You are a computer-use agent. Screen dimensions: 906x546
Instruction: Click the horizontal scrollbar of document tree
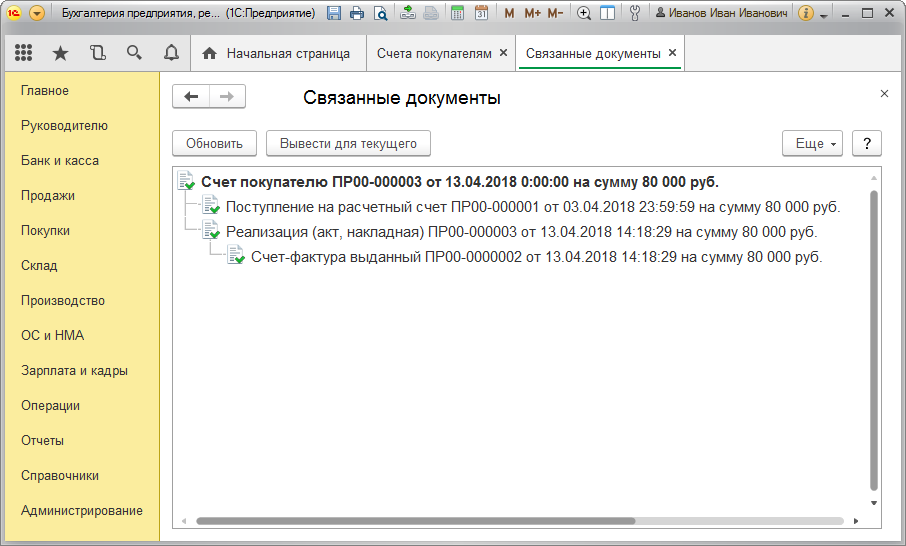415,521
